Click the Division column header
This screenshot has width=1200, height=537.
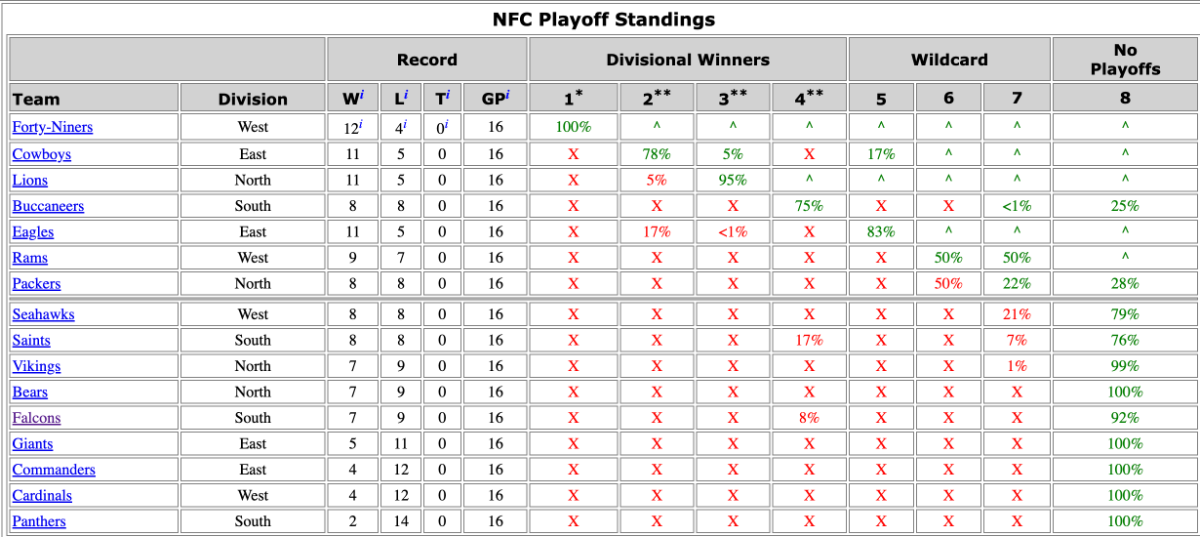coord(253,98)
